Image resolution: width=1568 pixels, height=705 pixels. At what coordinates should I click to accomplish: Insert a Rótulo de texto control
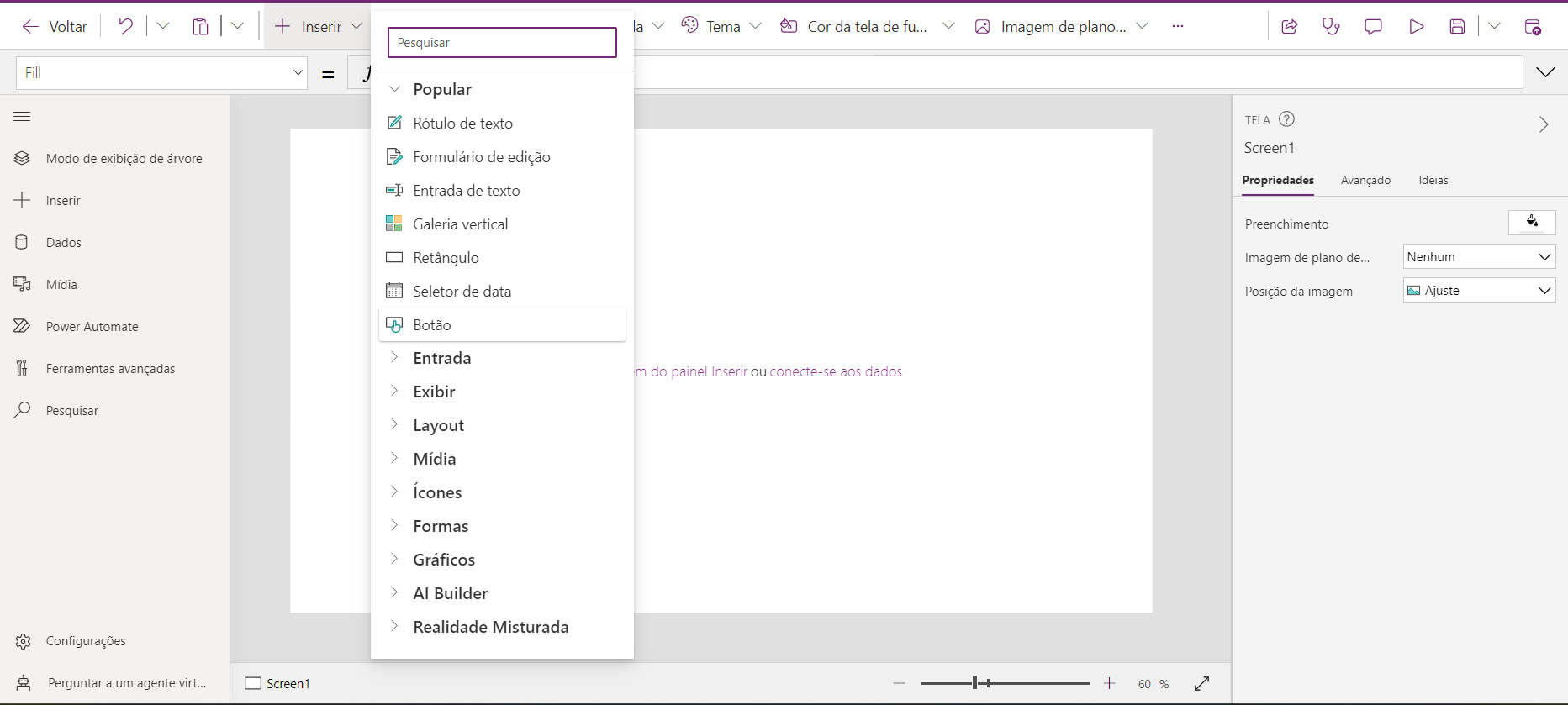click(x=502, y=123)
